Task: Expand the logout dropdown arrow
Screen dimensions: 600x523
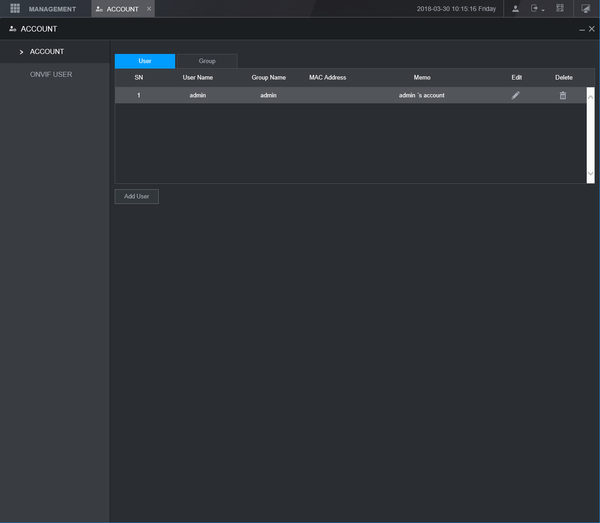Action: coord(543,10)
